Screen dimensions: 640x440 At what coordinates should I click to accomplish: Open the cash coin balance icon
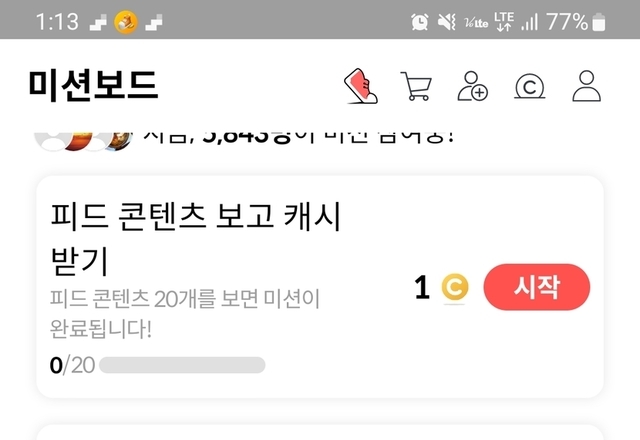[529, 86]
